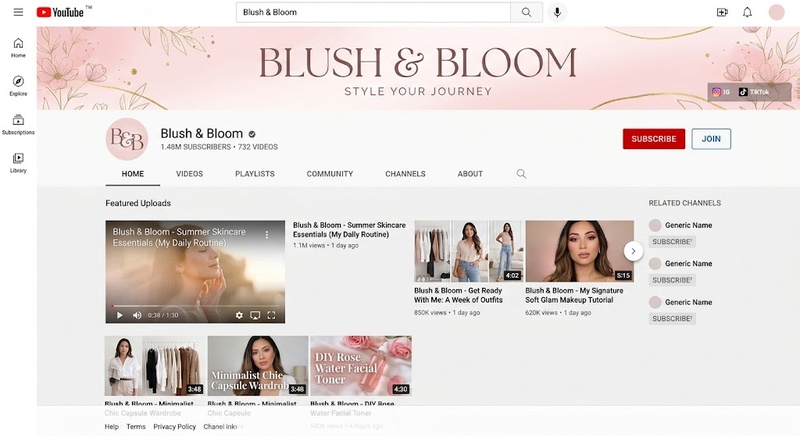Click the B&B channel avatar
Screen dimensions: 800x436
(x=127, y=139)
